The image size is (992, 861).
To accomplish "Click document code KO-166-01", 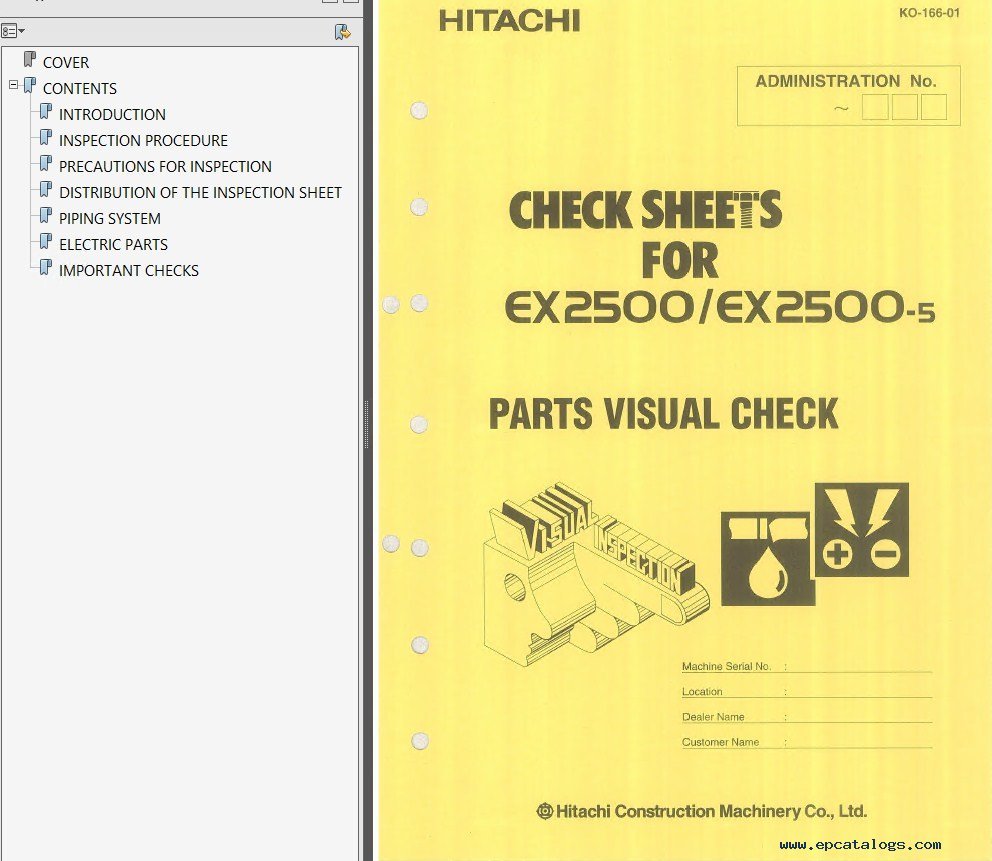I will pyautogui.click(x=929, y=13).
